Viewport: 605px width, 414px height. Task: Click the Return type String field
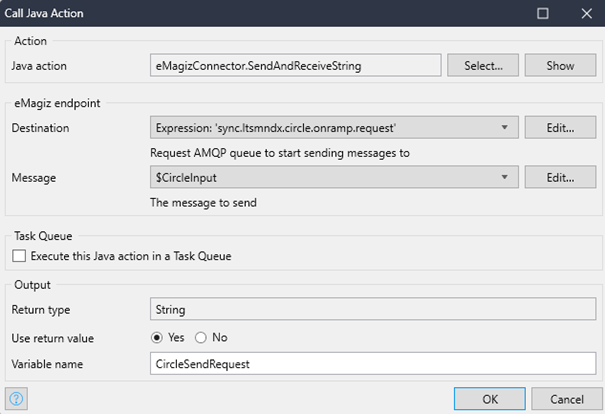(x=373, y=309)
